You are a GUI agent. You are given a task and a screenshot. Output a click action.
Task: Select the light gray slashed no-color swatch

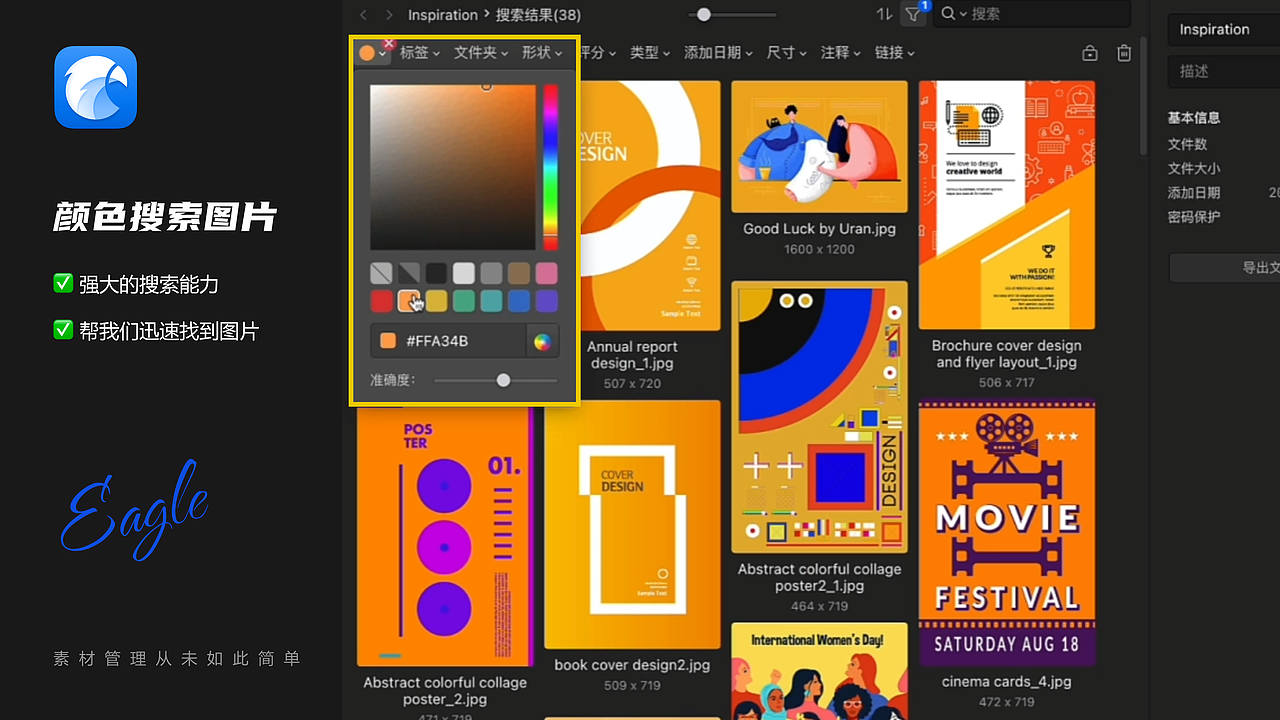click(x=382, y=273)
